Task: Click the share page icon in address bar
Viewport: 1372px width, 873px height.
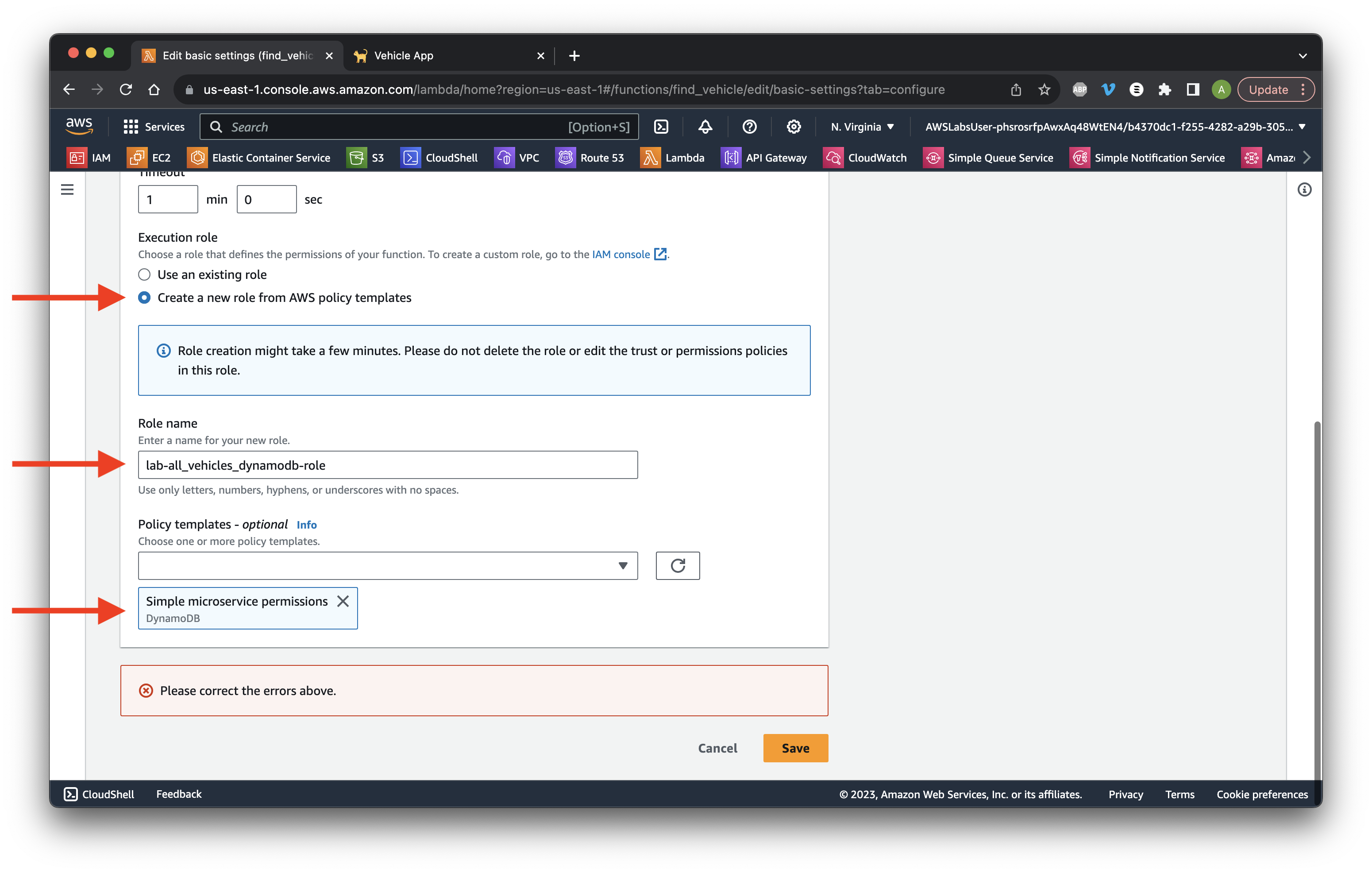Action: [1016, 89]
